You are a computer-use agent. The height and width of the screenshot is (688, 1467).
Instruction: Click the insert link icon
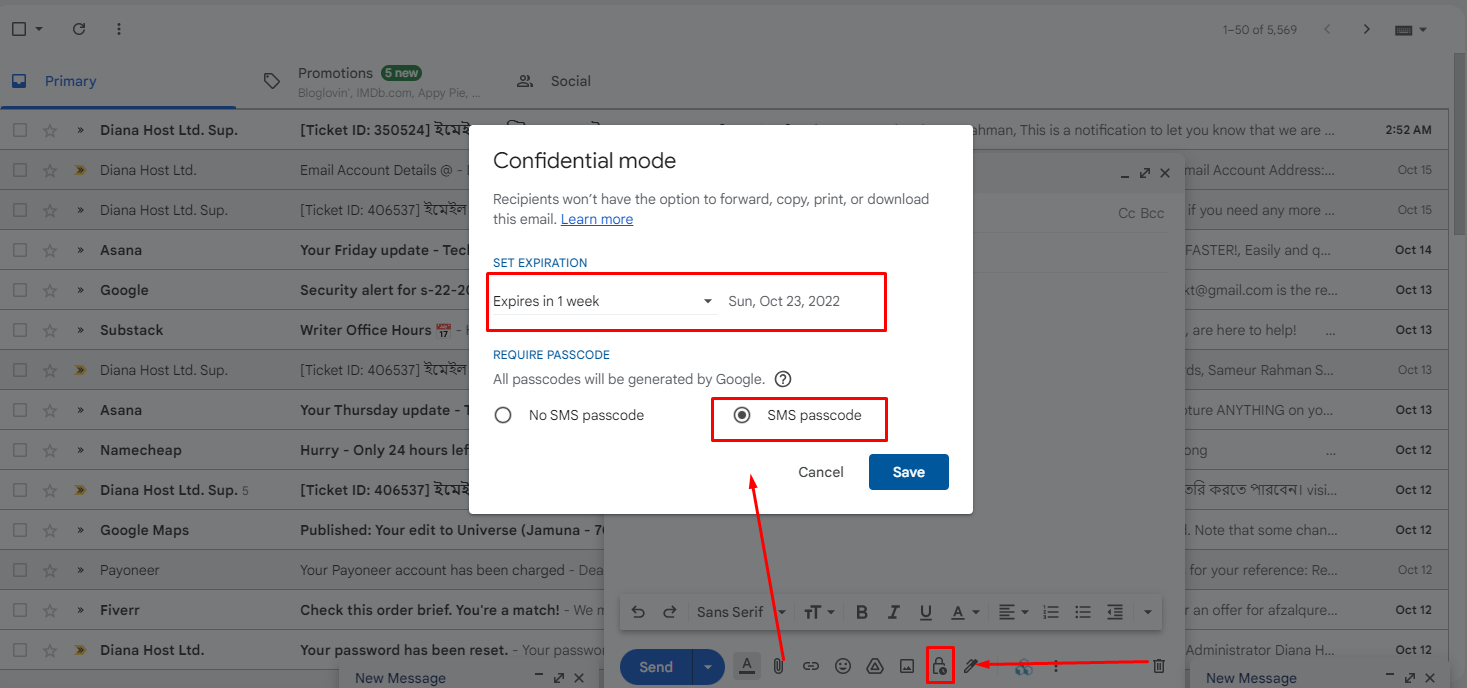click(811, 666)
